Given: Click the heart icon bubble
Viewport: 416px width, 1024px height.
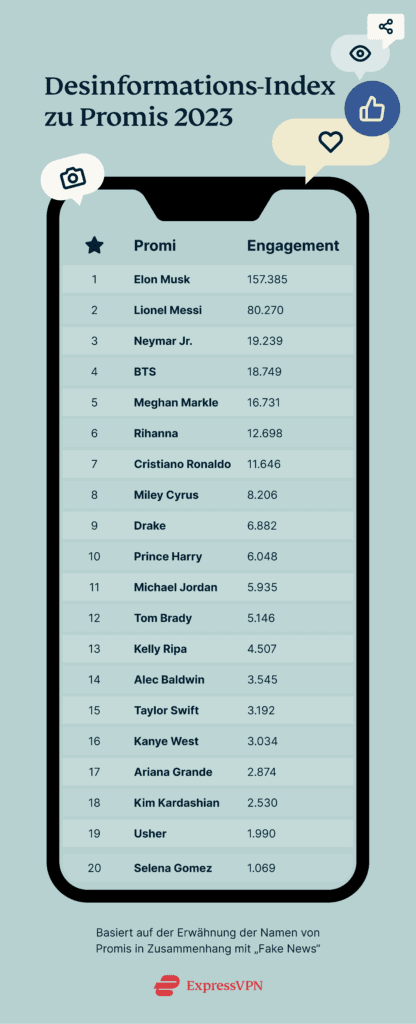Looking at the screenshot, I should pyautogui.click(x=330, y=141).
